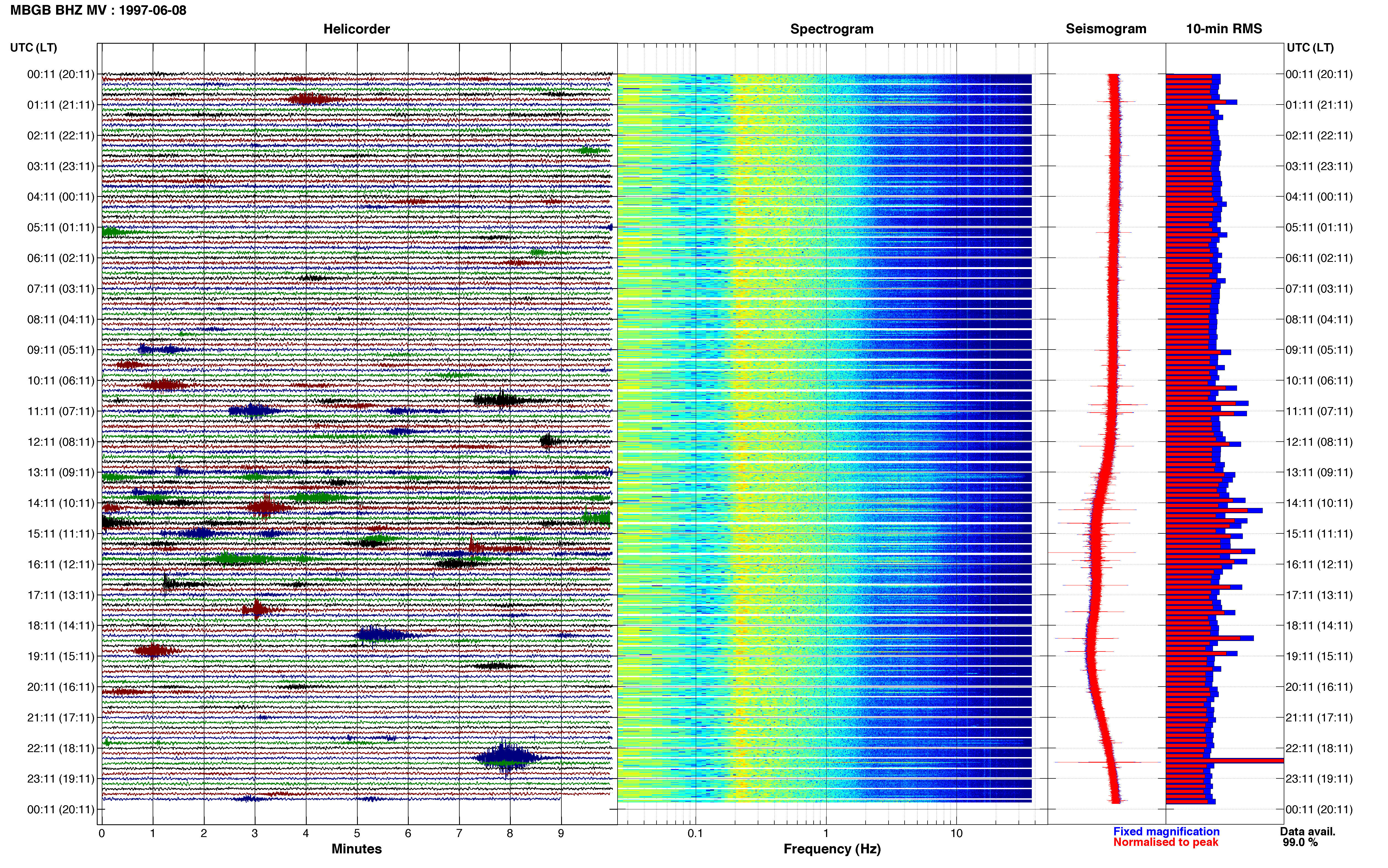Click the 'Helicorder' panel heading

pyautogui.click(x=356, y=29)
